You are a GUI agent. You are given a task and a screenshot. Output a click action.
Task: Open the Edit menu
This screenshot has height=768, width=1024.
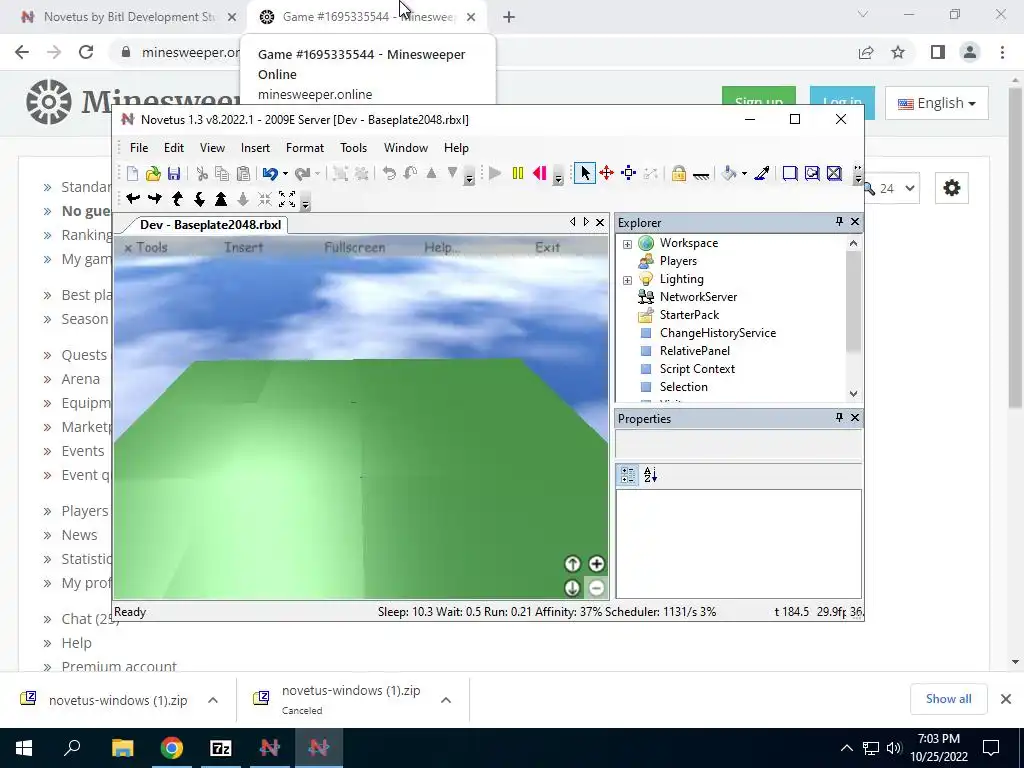pos(174,148)
